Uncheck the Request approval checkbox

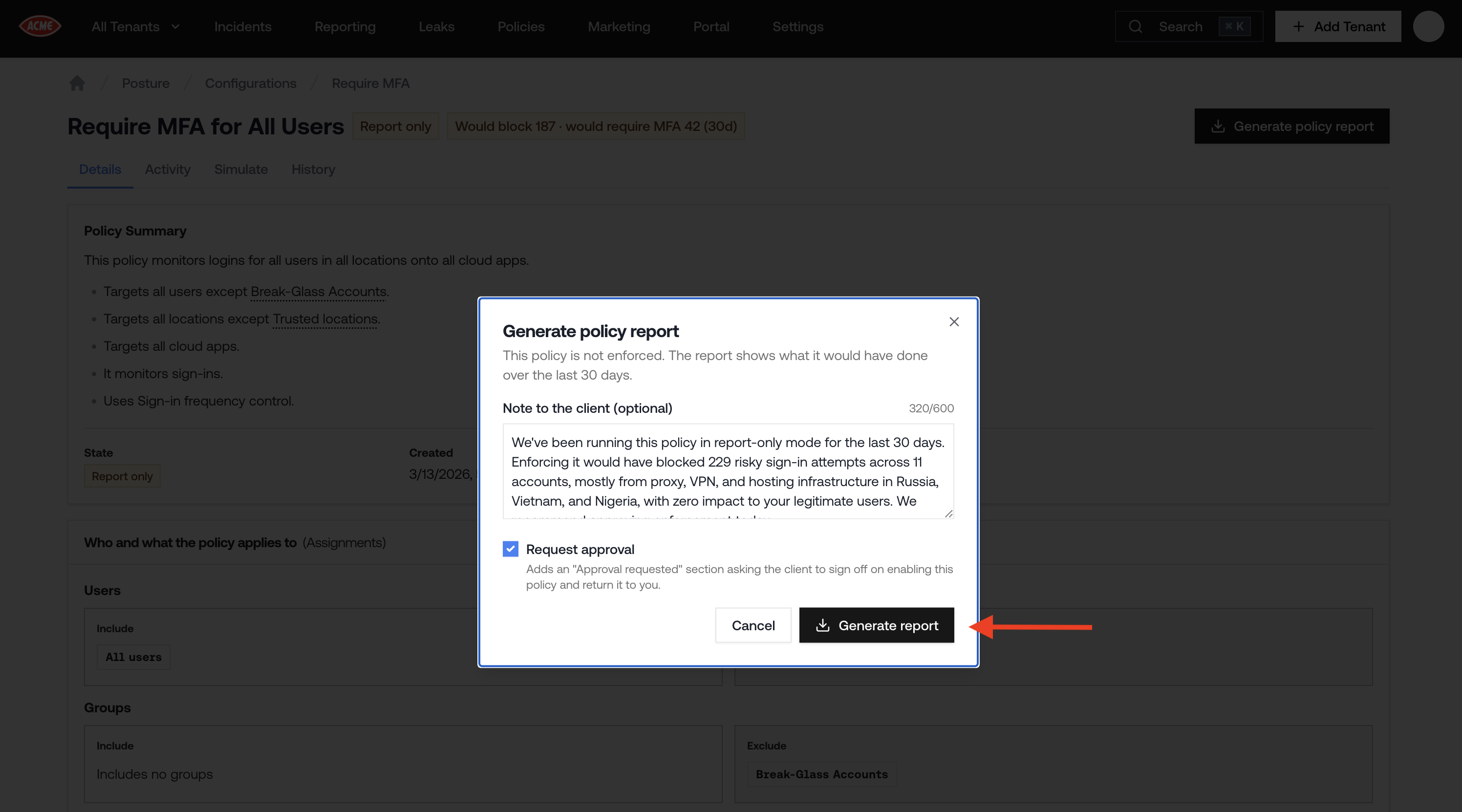point(510,549)
